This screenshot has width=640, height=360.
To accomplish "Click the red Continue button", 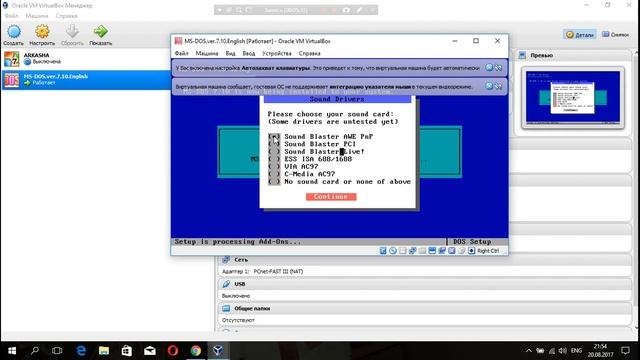I will coord(331,197).
